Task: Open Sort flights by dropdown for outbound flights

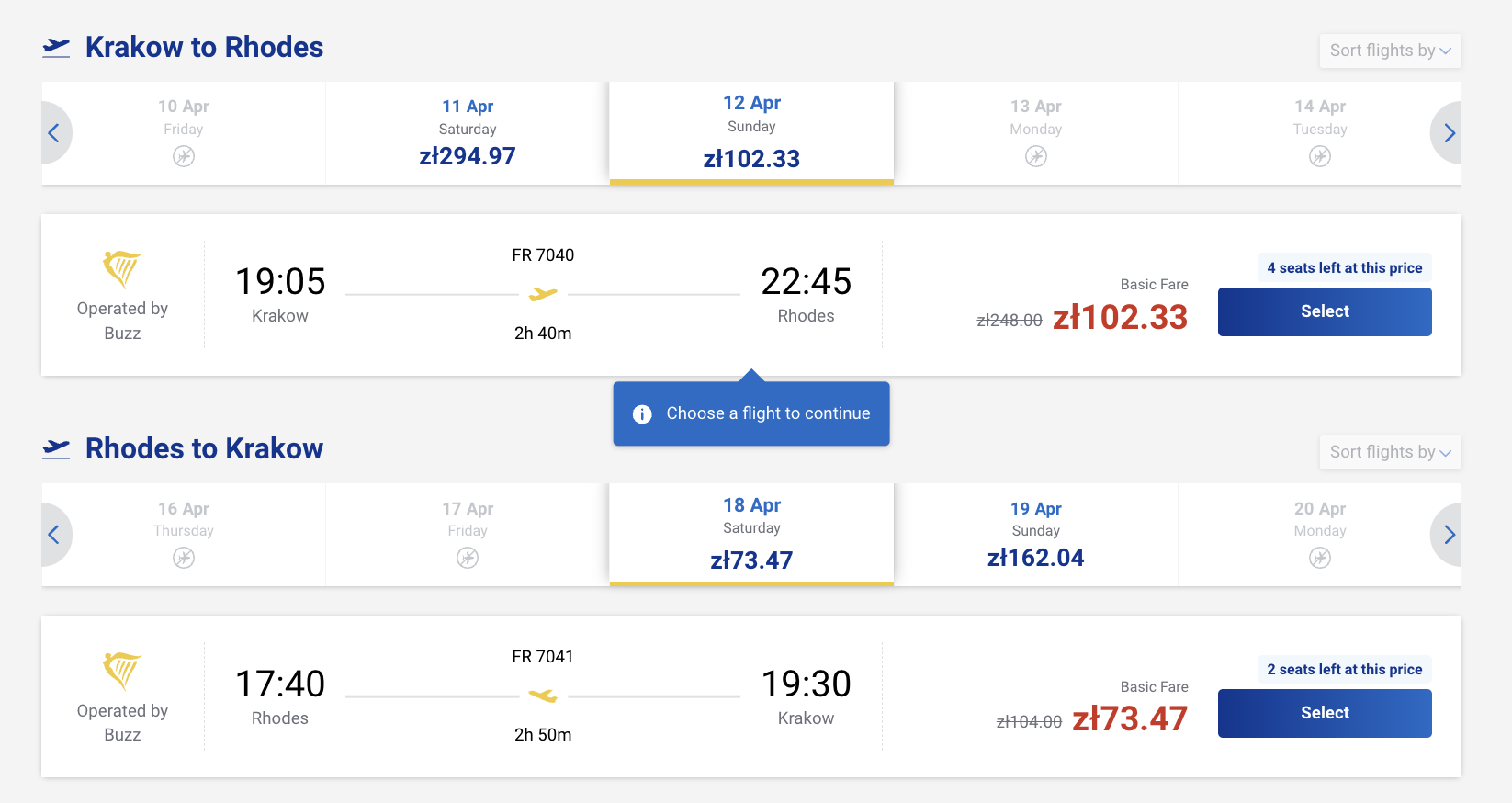Action: [x=1389, y=51]
